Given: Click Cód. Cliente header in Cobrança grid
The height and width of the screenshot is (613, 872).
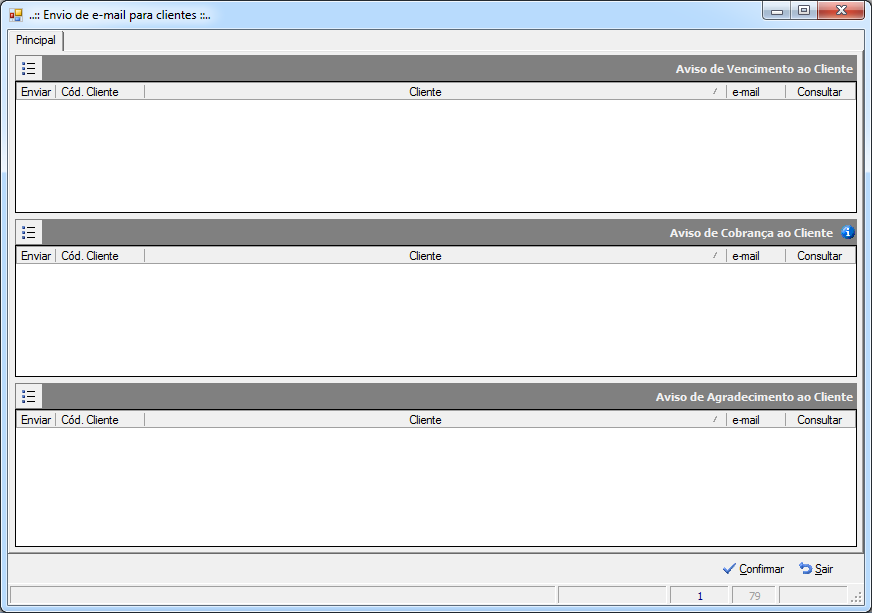Looking at the screenshot, I should (100, 256).
